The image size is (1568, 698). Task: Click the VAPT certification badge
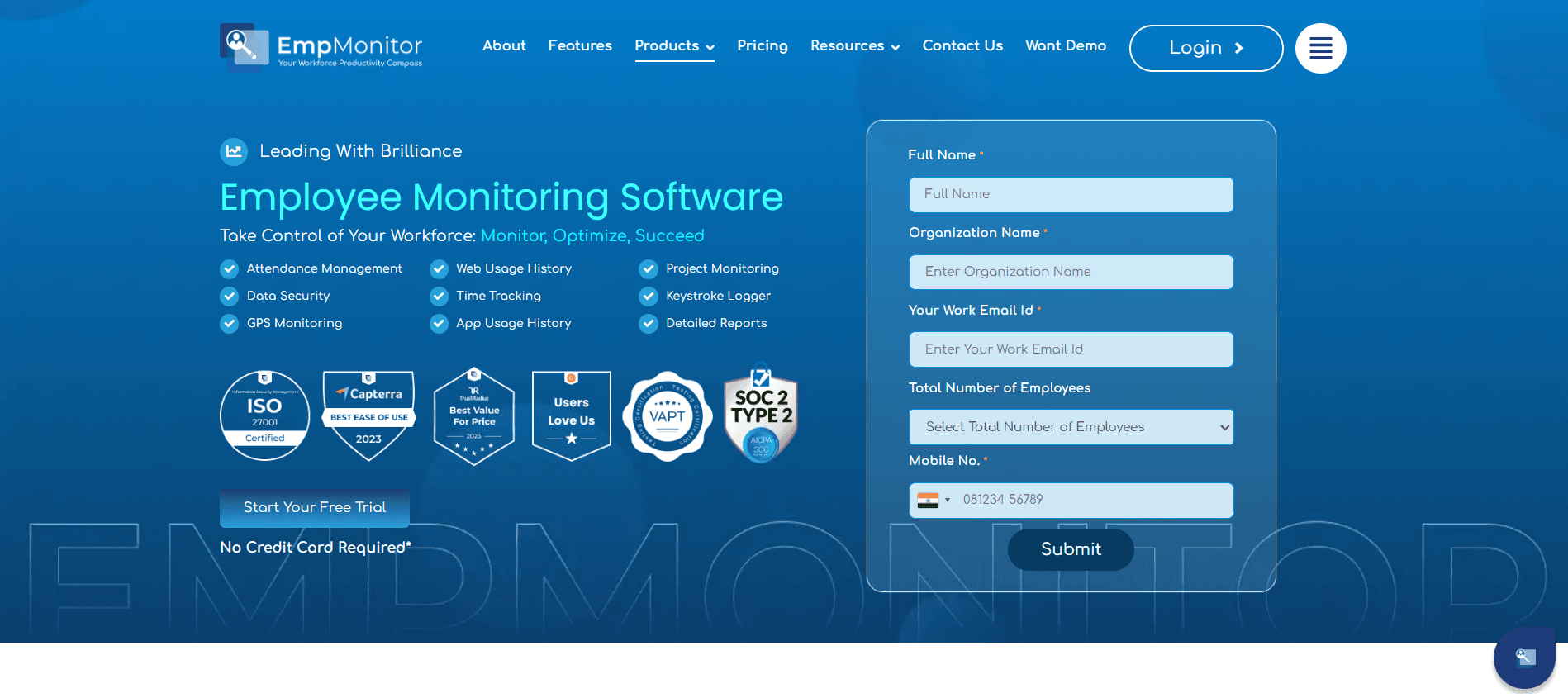(x=667, y=415)
